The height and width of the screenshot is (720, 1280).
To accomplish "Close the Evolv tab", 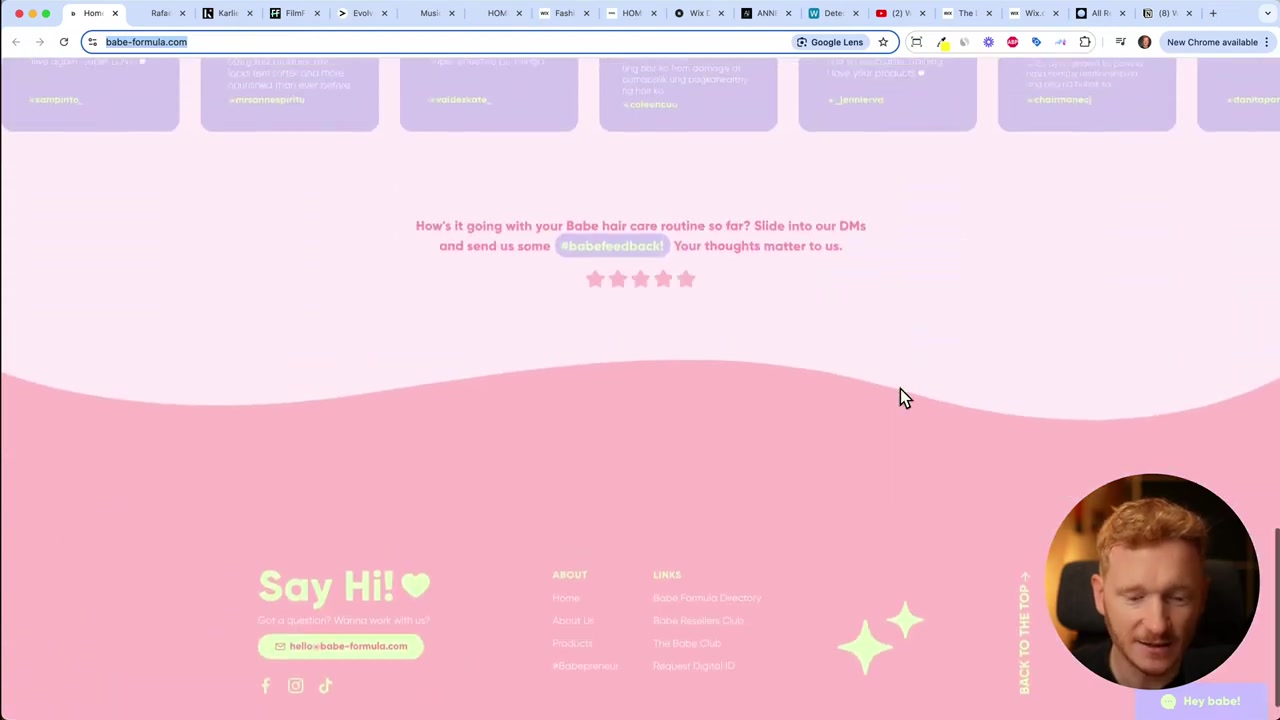I will tap(384, 13).
